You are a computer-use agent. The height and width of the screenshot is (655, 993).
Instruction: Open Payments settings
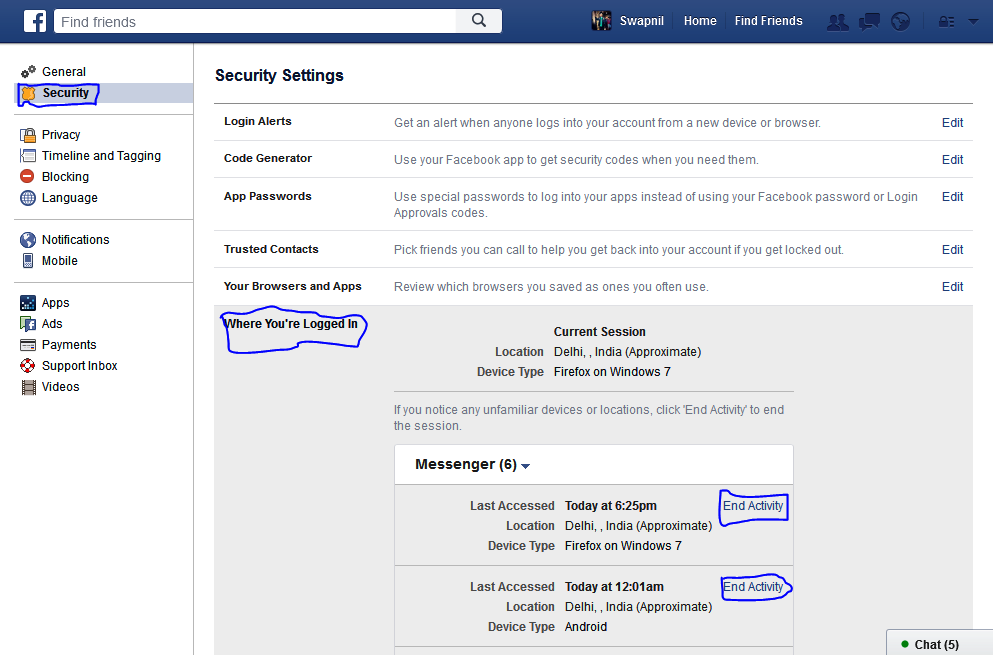(x=69, y=345)
